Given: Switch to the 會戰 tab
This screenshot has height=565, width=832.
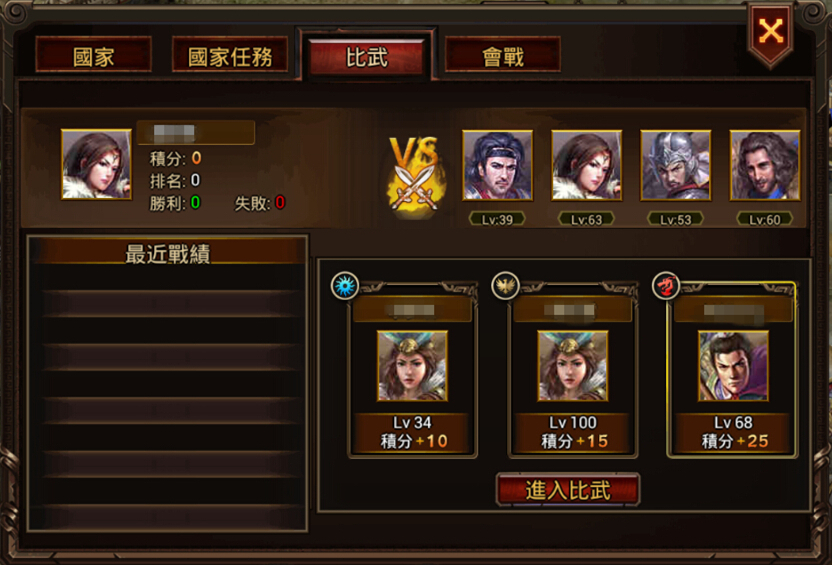Looking at the screenshot, I should click(502, 55).
